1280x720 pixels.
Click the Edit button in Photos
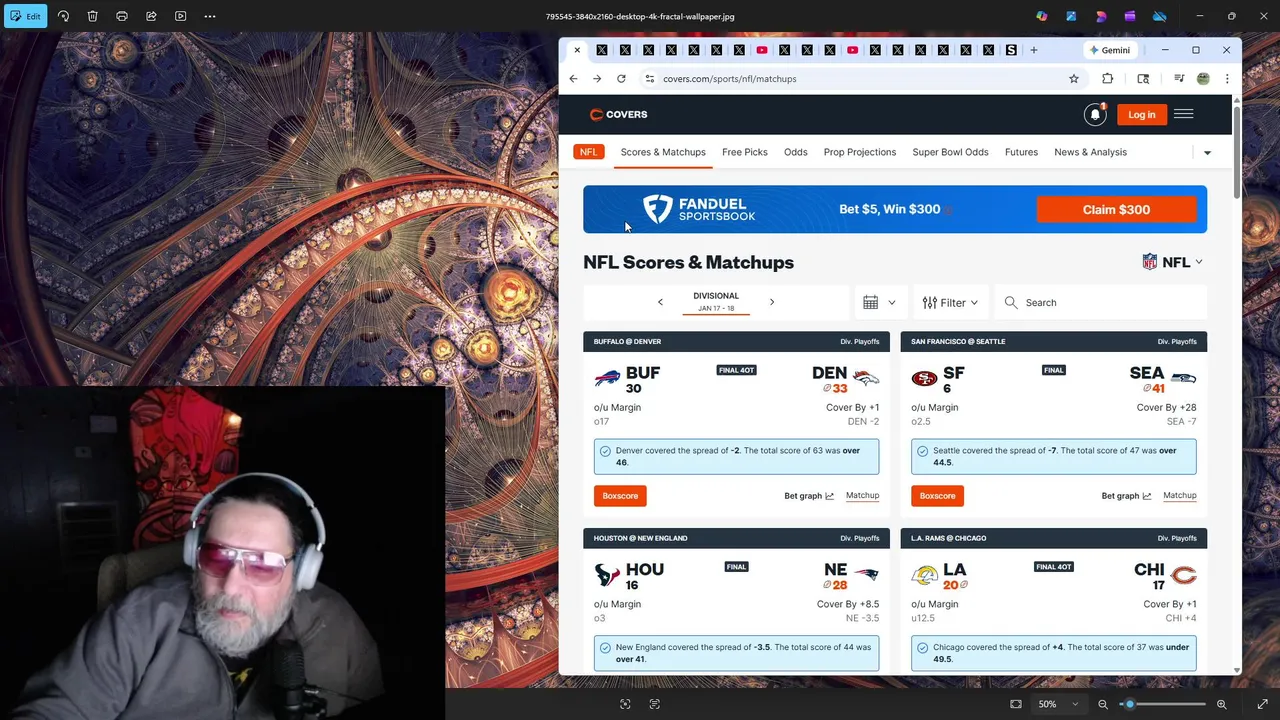tap(25, 16)
